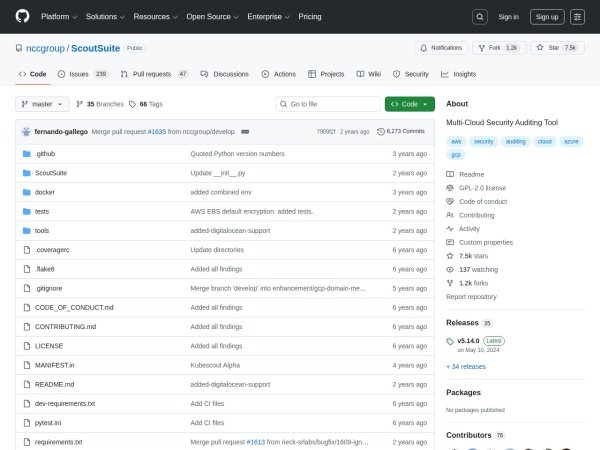The width and height of the screenshot is (600, 450).
Task: Click the repository icon beside nccgroup
Action: coord(19,48)
